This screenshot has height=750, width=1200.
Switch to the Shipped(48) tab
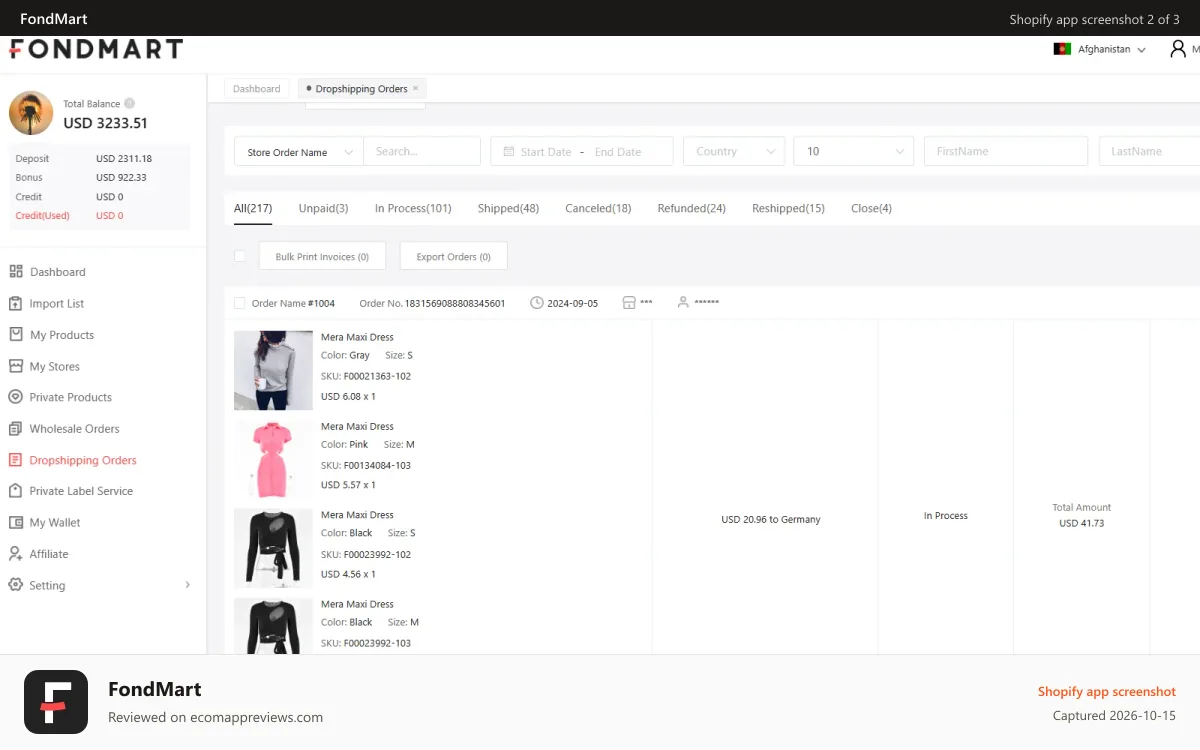[508, 209]
